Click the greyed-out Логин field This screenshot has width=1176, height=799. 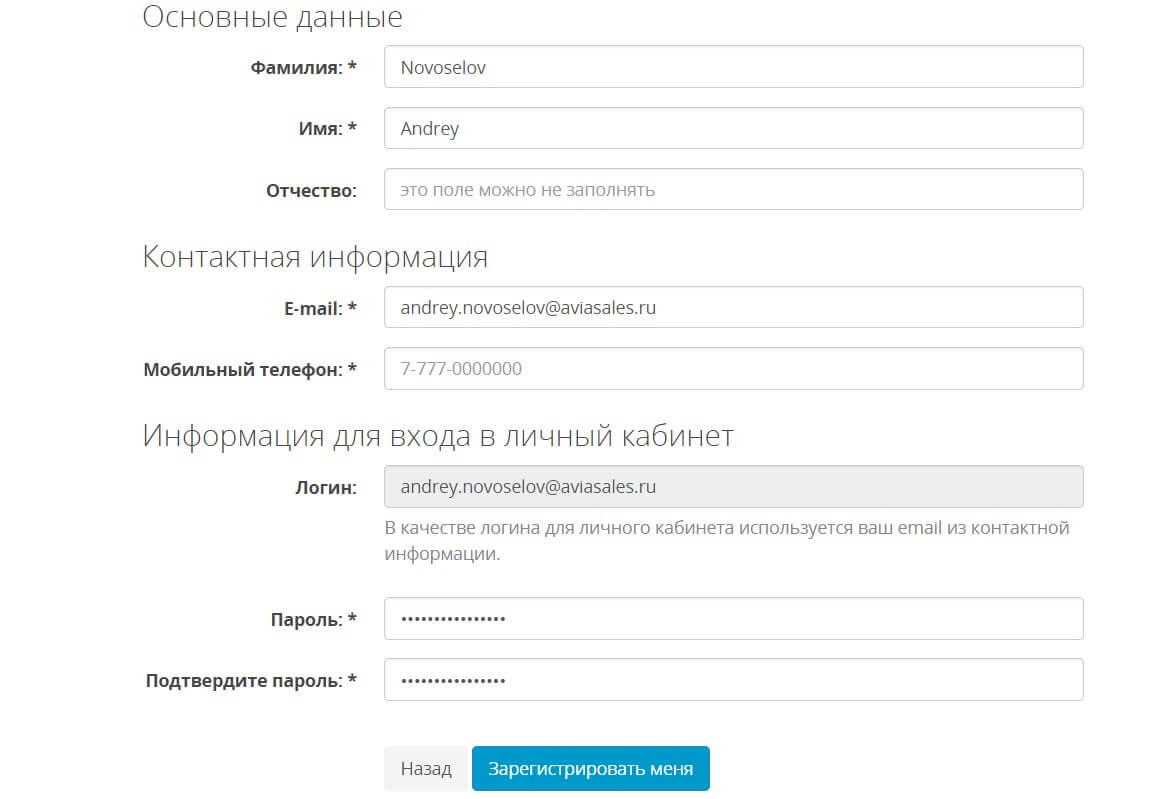[x=733, y=487]
